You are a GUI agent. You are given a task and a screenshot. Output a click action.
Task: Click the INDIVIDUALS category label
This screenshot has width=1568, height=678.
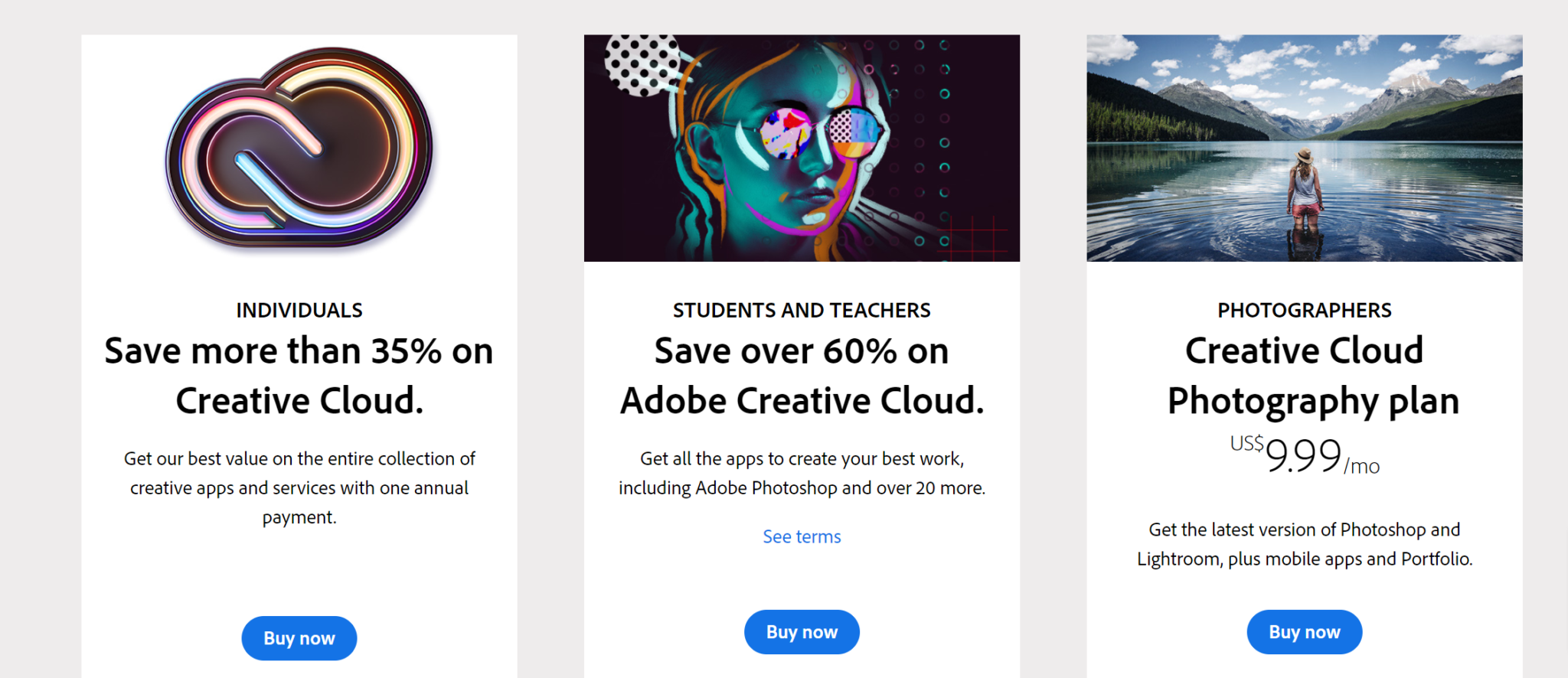coord(299,310)
